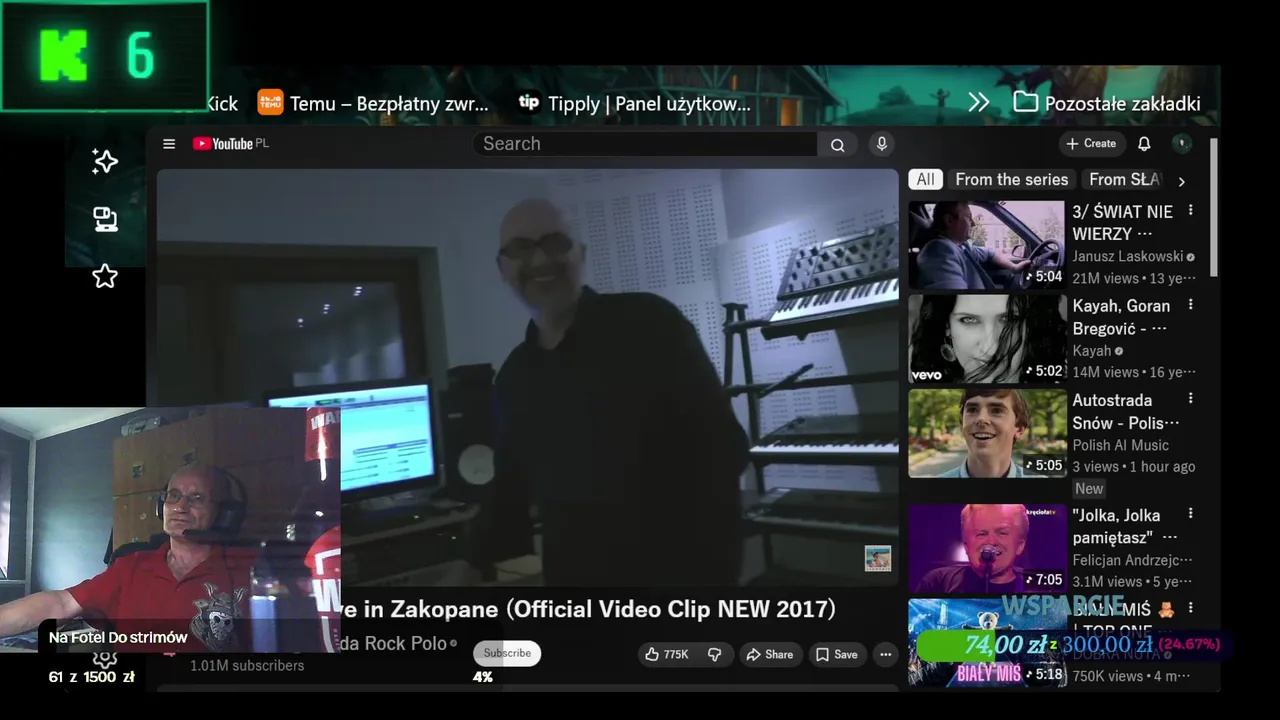Click the channel watermark in the video corner
Viewport: 1280px width, 720px height.
(878, 558)
